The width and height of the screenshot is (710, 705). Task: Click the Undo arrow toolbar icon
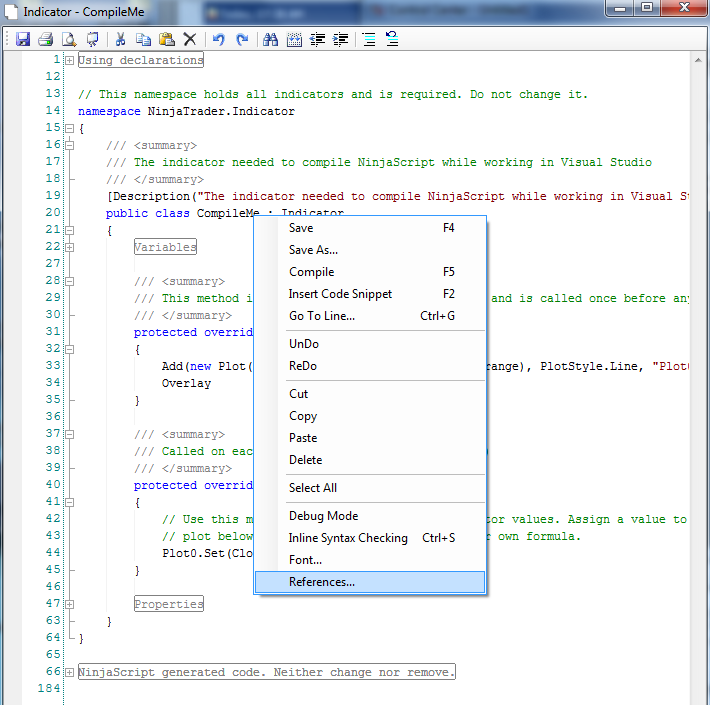[x=219, y=39]
